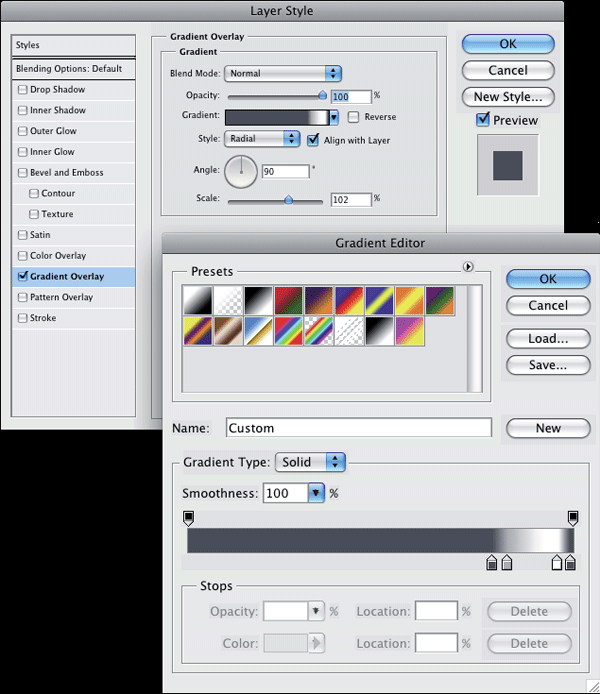600x694 pixels.
Task: Uncheck the Gradient Overlay checkbox
Action: pyautogui.click(x=23, y=276)
